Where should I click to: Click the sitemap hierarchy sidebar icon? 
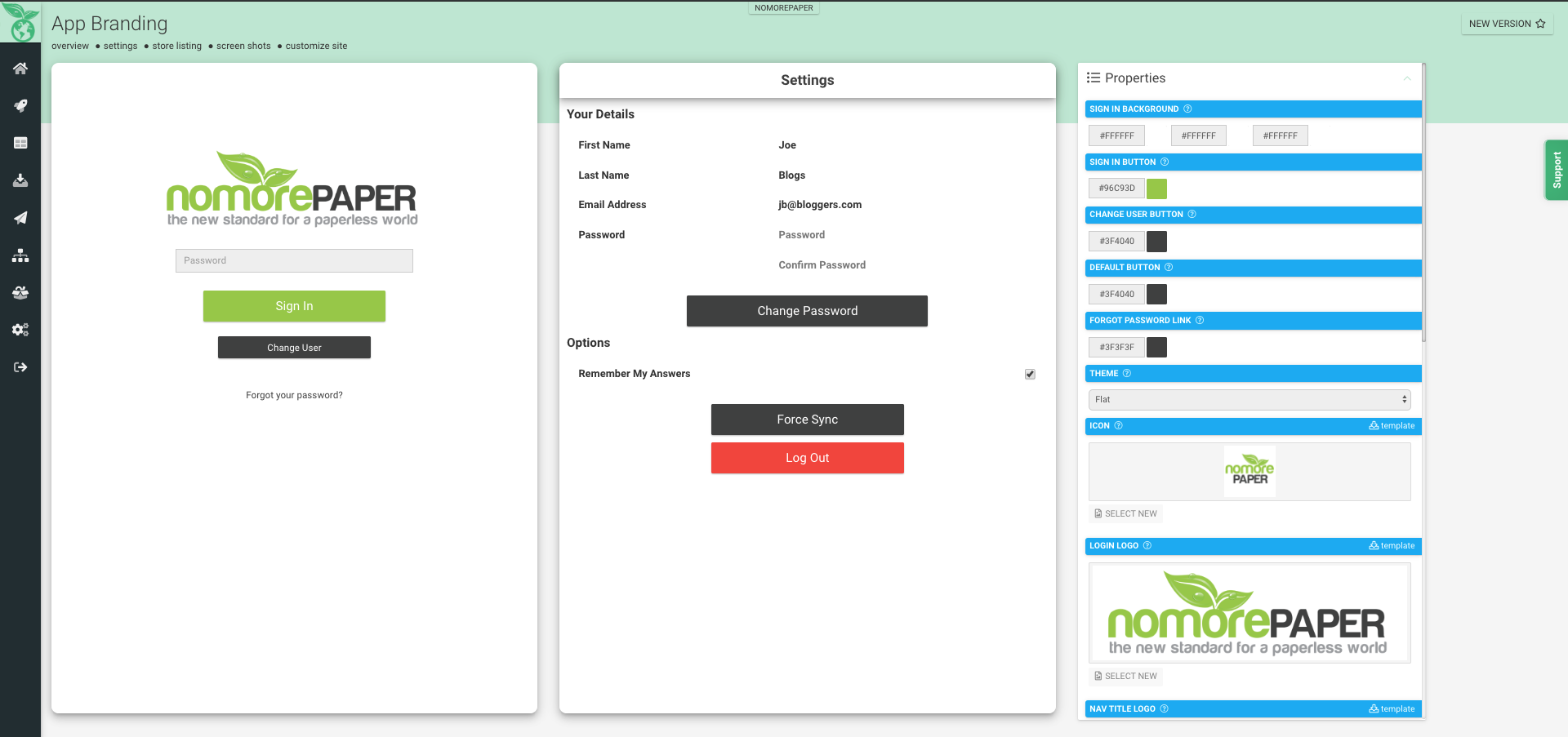coord(20,255)
